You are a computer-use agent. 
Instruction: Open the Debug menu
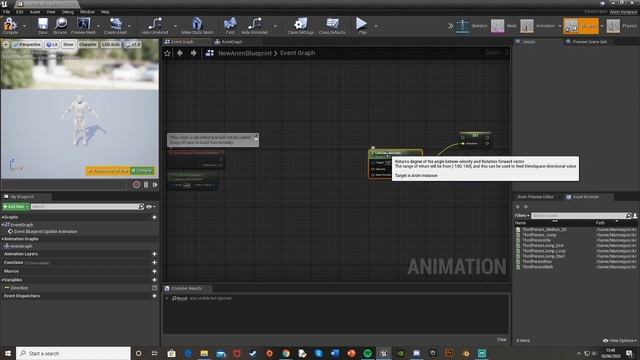(x=67, y=12)
